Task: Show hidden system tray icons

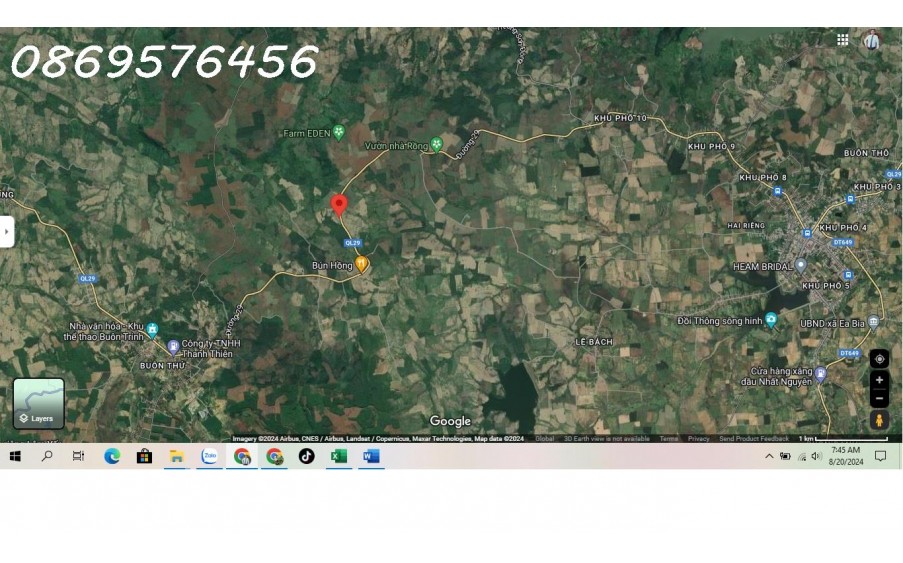Action: click(x=769, y=456)
